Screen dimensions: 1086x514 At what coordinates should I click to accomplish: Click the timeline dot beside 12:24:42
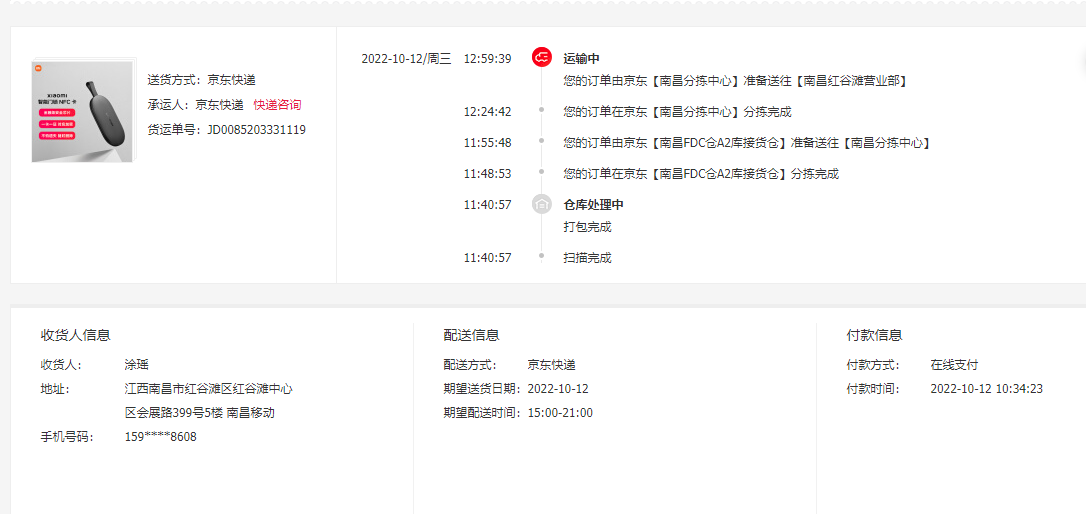click(x=542, y=109)
